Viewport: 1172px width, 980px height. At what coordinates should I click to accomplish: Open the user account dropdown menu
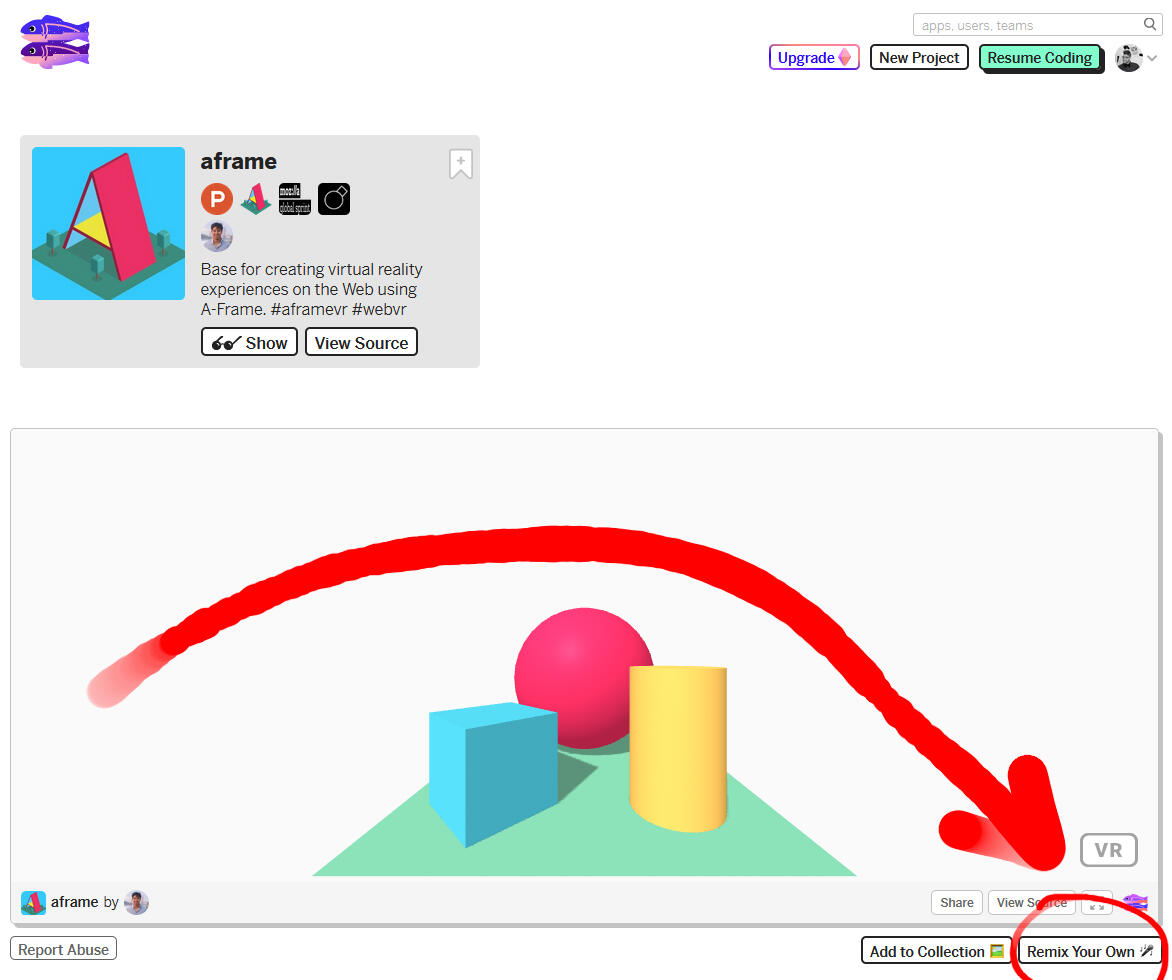(1136, 58)
